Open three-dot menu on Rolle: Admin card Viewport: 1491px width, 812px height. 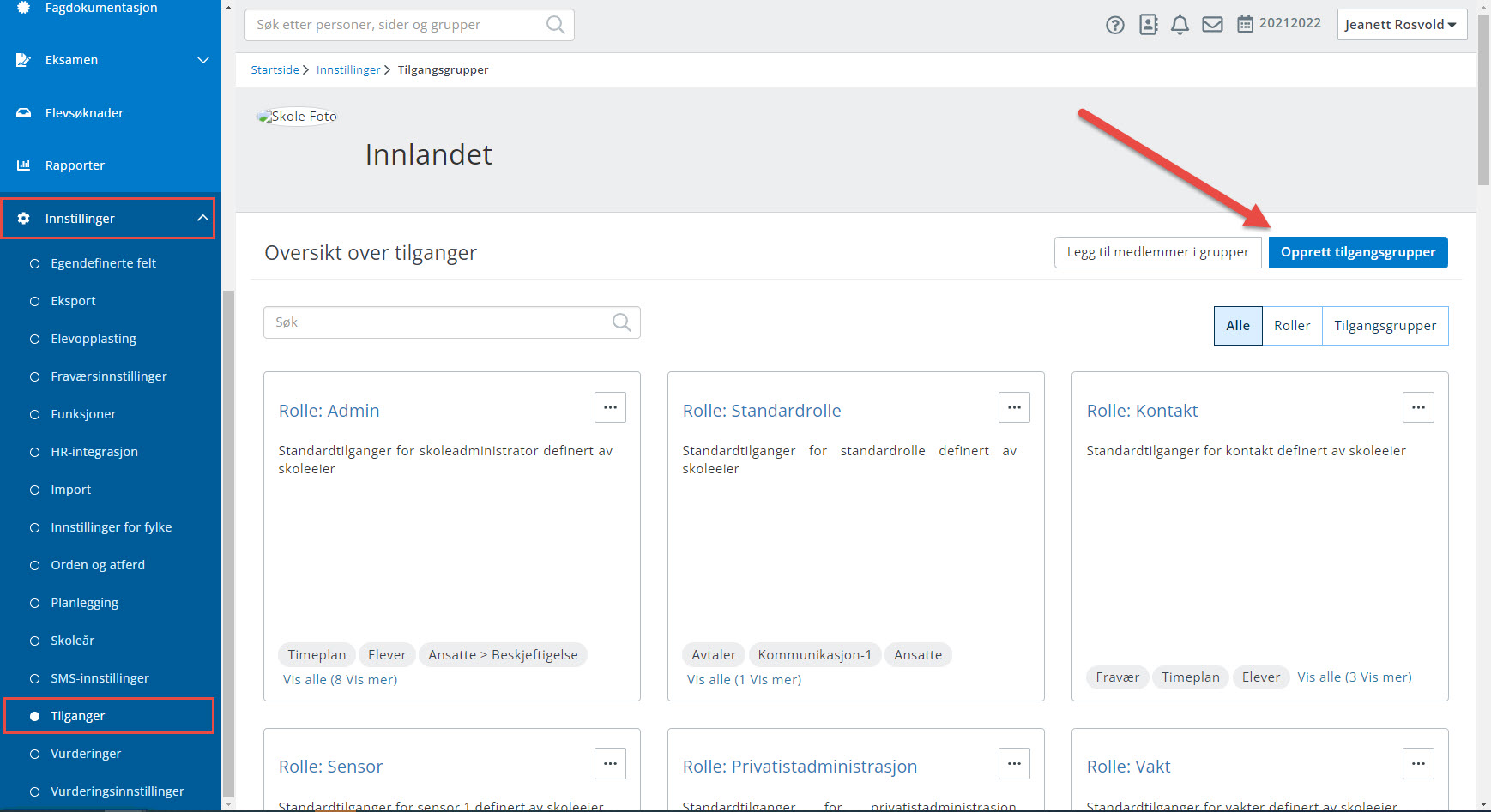(x=610, y=407)
